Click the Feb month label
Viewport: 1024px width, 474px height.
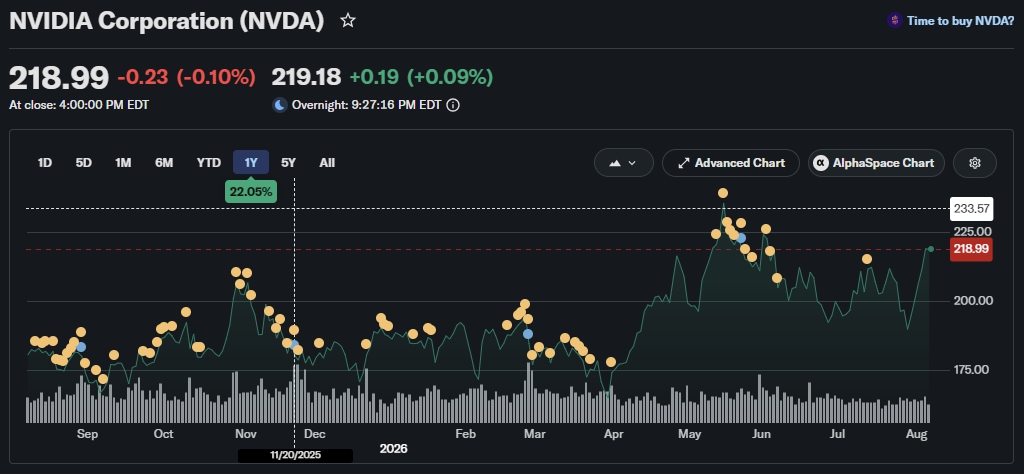pyautogui.click(x=465, y=434)
